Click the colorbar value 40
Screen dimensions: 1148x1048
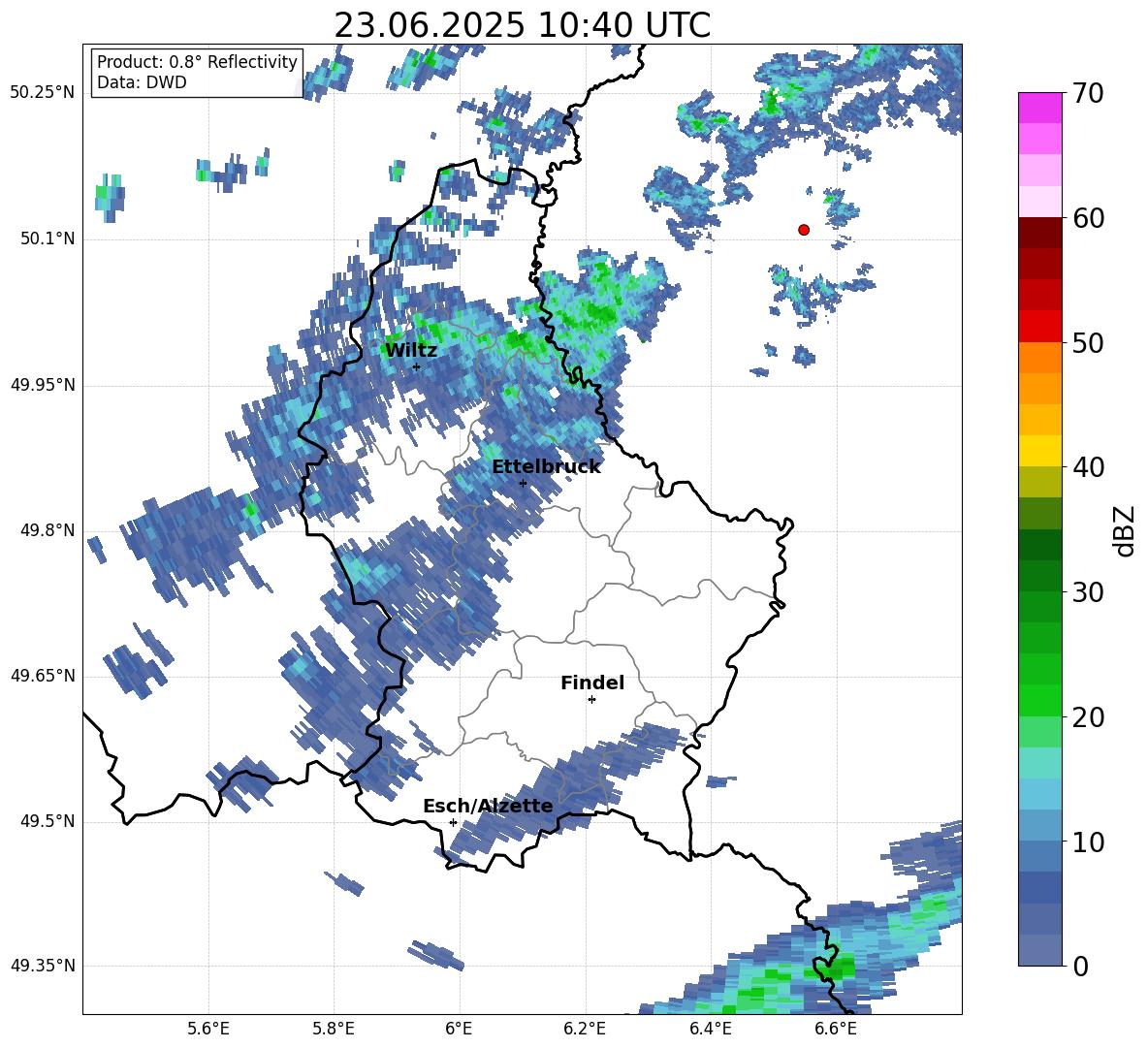(x=1088, y=467)
